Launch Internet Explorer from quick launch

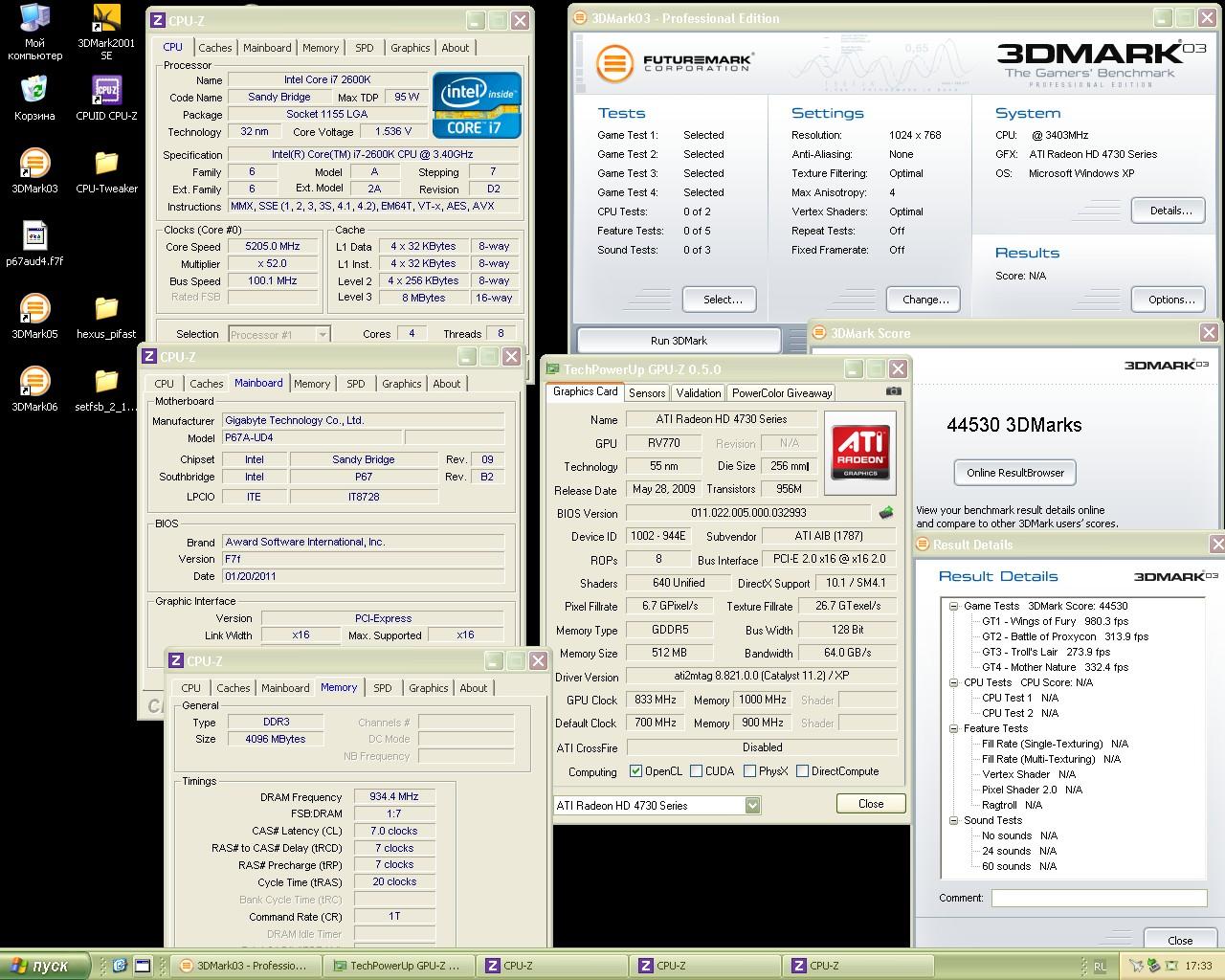(x=120, y=966)
